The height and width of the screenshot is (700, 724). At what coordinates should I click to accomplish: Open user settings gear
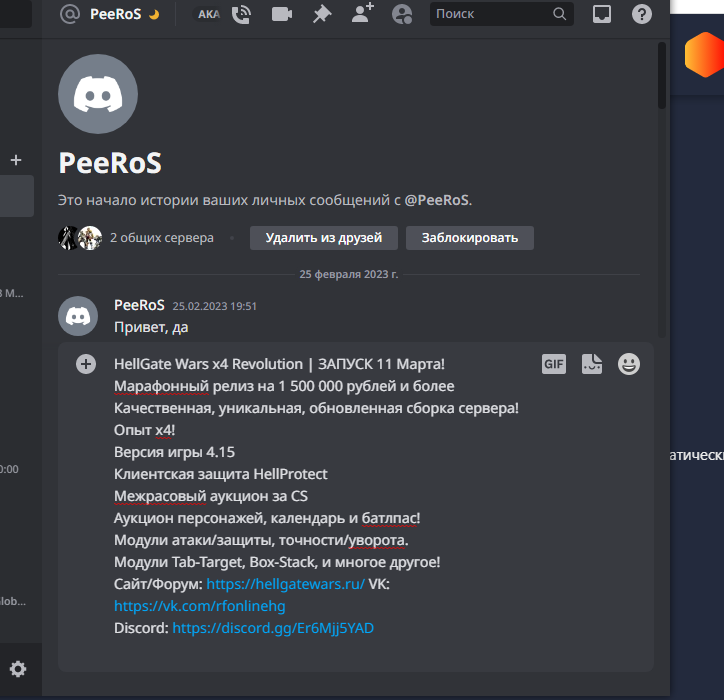click(x=18, y=669)
